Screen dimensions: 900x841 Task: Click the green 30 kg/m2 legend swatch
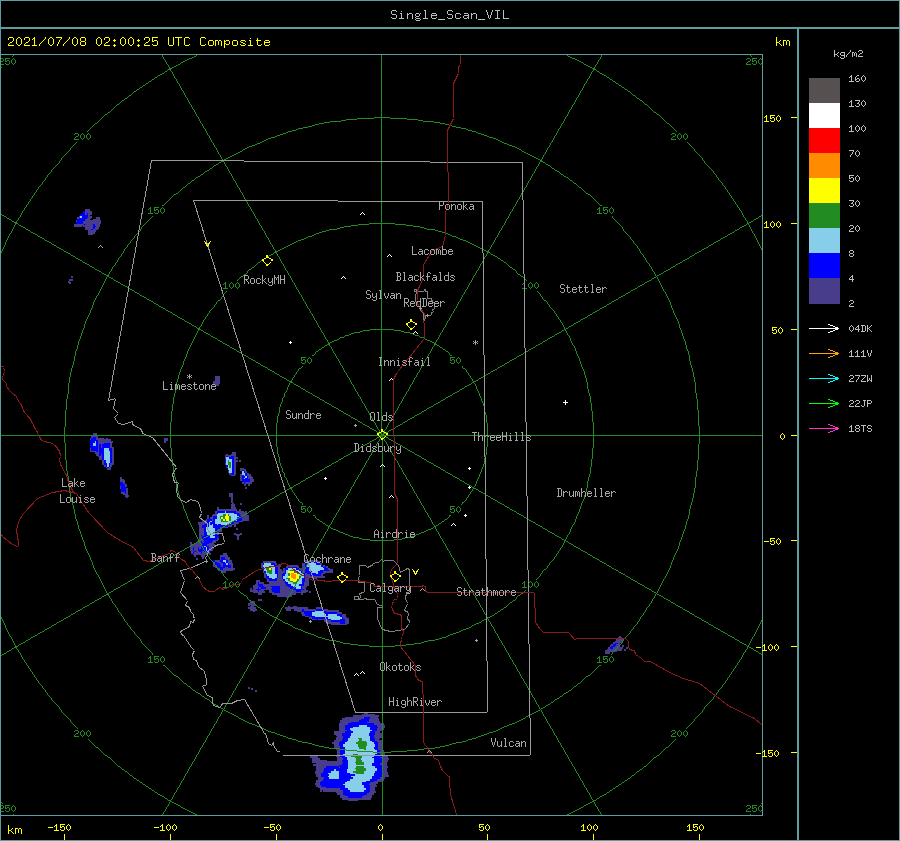point(824,215)
